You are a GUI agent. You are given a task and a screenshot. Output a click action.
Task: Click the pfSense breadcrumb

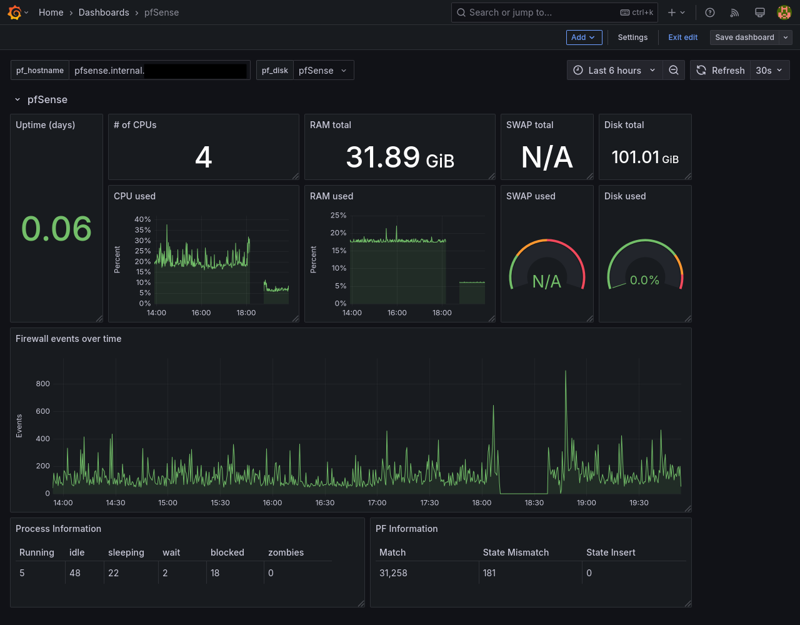point(161,12)
